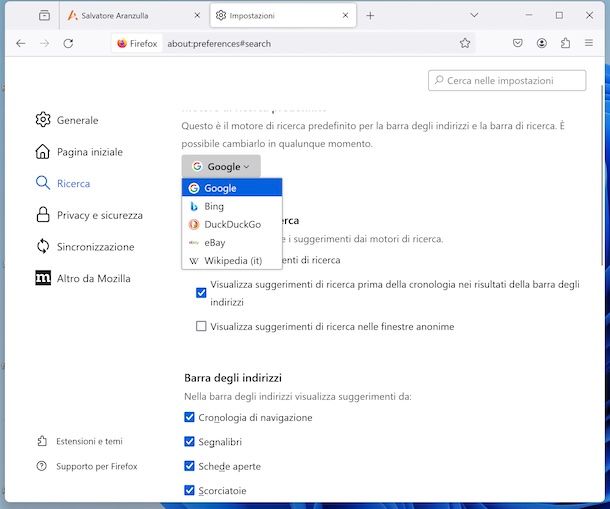This screenshot has width=610, height=509.
Task: Uncheck Scorciatoie suggestions
Action: [189, 490]
